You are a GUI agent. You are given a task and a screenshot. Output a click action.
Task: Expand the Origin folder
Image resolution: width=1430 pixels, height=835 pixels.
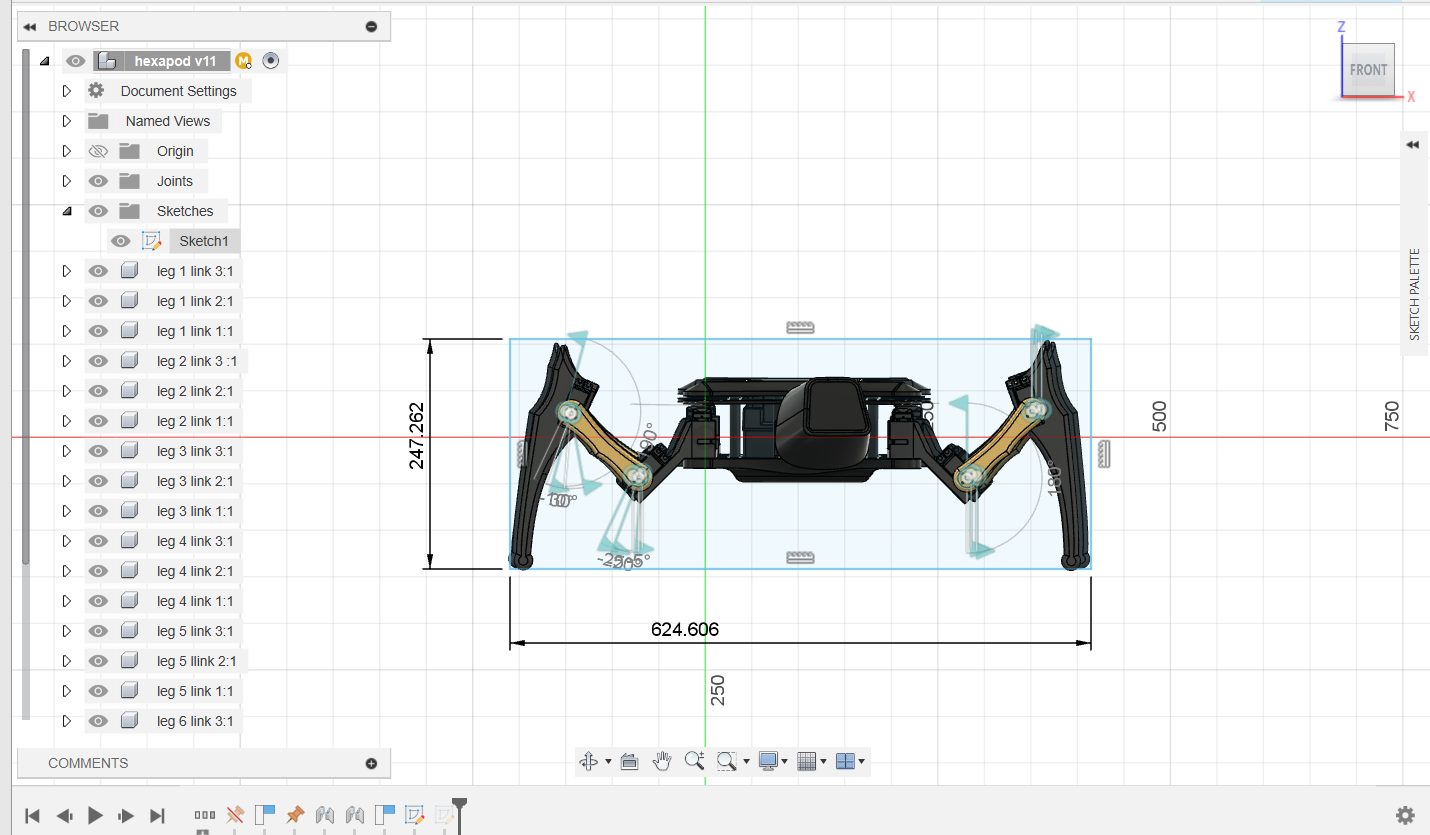67,151
